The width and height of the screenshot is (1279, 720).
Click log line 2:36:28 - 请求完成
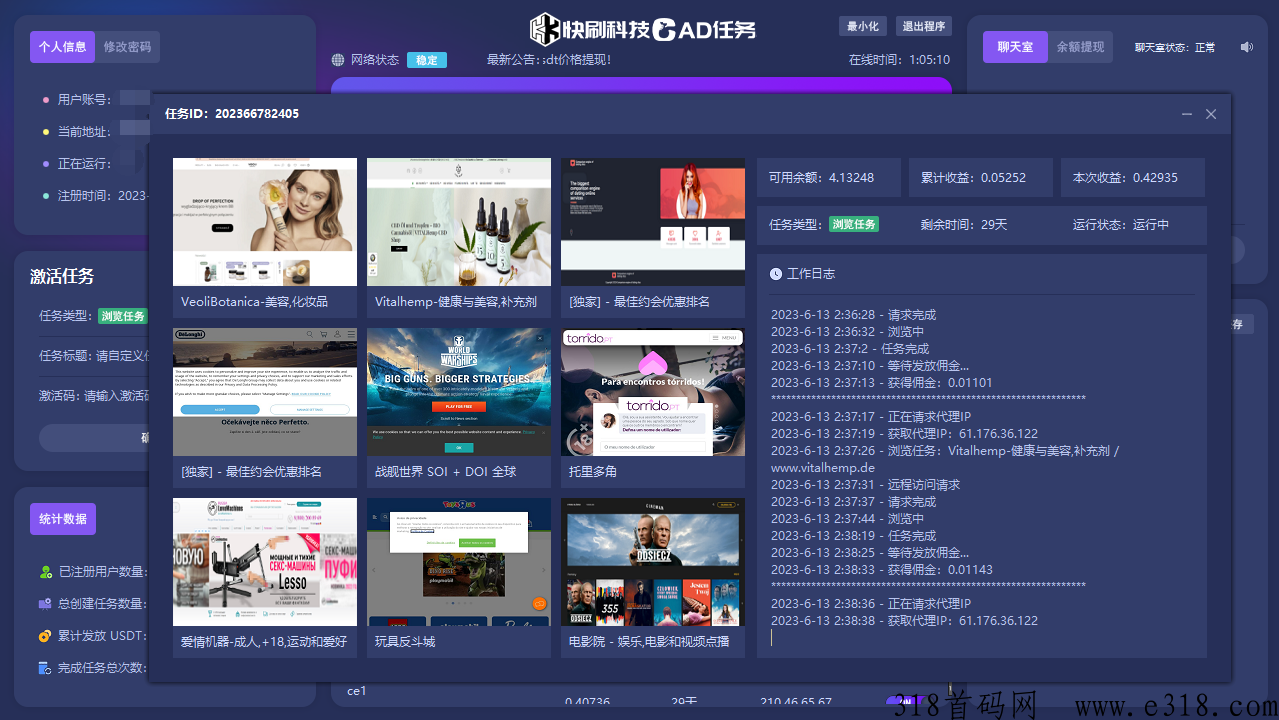coord(853,315)
